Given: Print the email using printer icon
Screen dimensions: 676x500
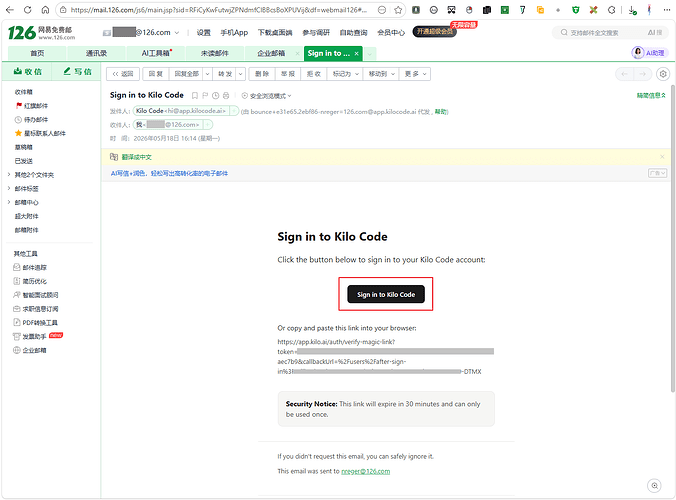Looking at the screenshot, I should [226, 96].
